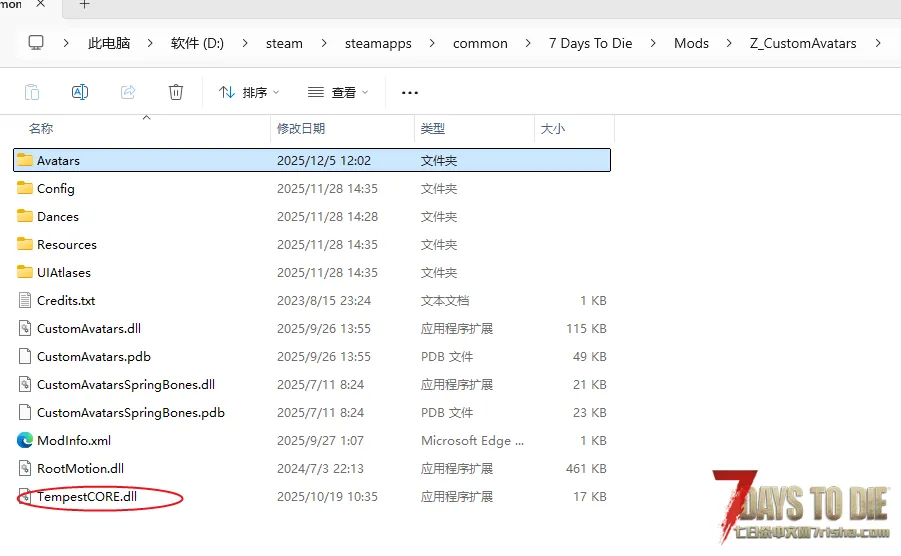
Task: Expand chevron after Z_CustomAvatars in breadcrumb
Action: (x=878, y=43)
